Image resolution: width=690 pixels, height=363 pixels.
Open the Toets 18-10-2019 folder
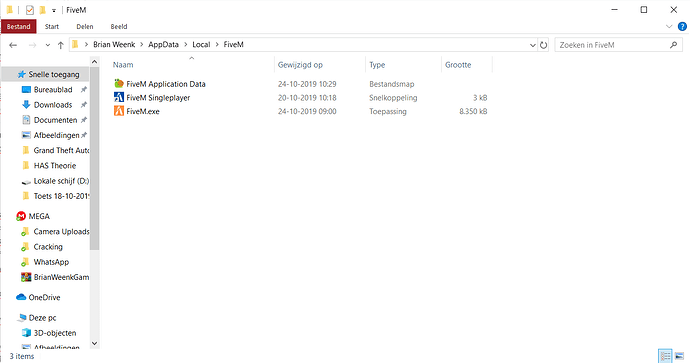61,196
